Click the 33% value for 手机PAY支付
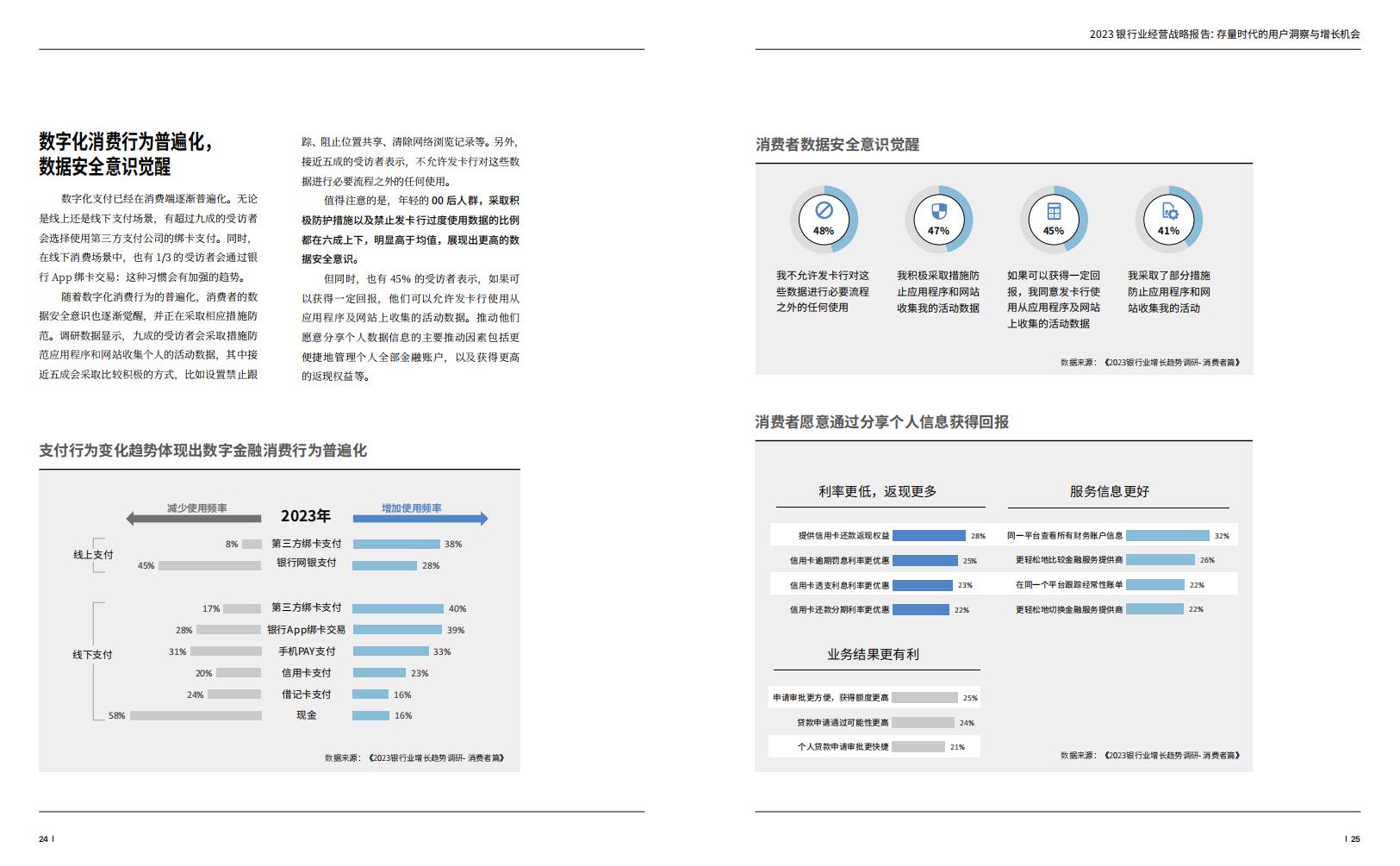Image resolution: width=1400 pixels, height=866 pixels. (x=442, y=652)
